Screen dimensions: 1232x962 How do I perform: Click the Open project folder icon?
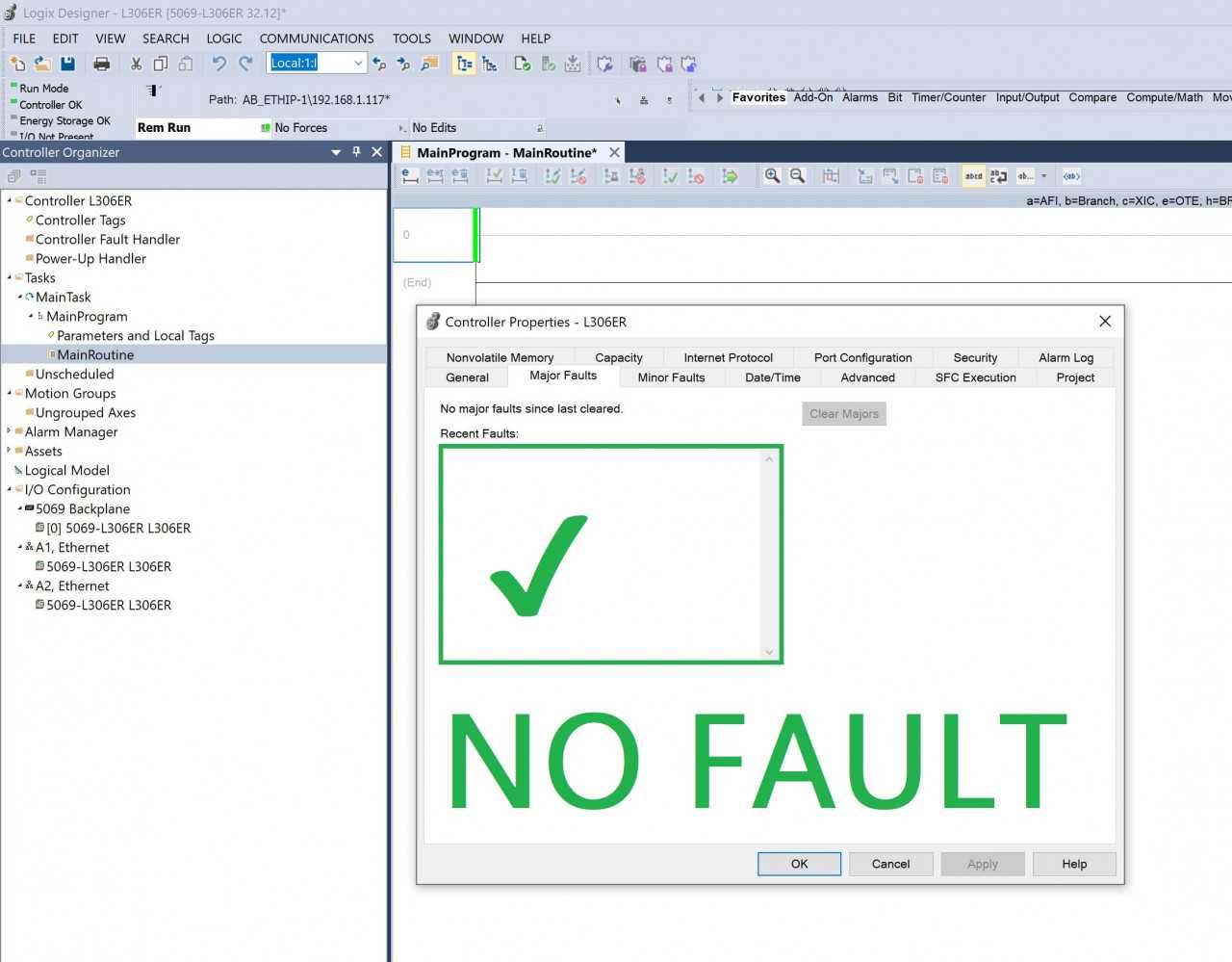pos(42,64)
